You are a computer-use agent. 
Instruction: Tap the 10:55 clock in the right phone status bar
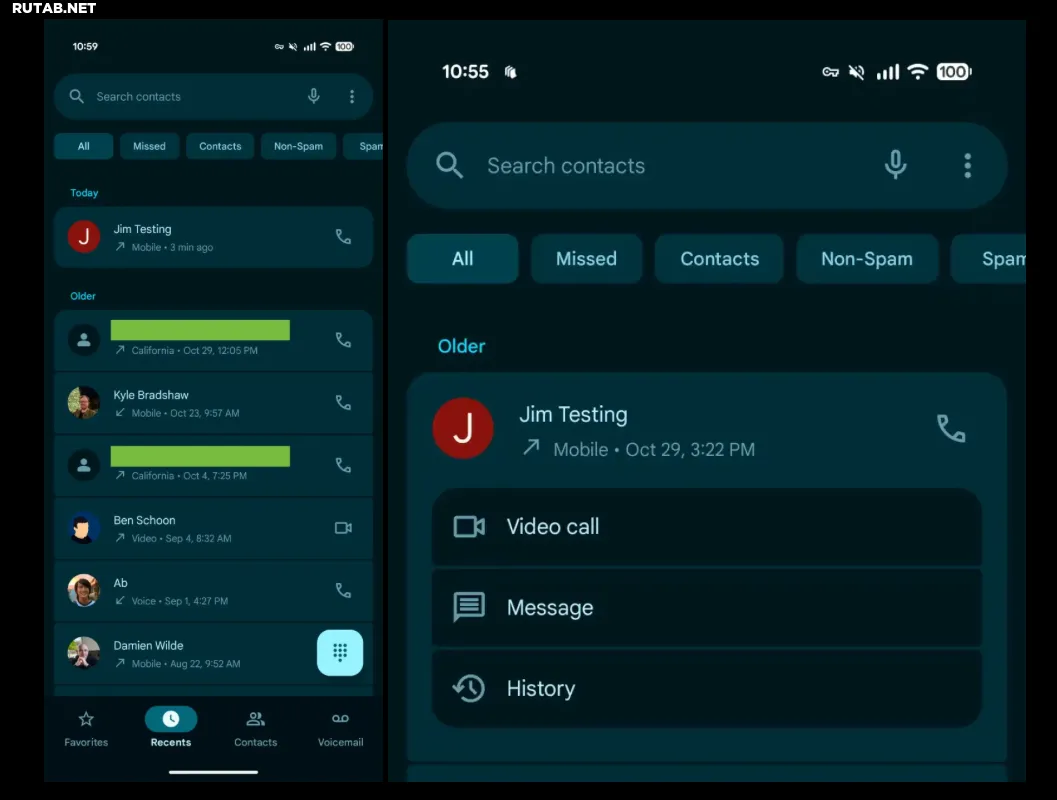point(465,71)
